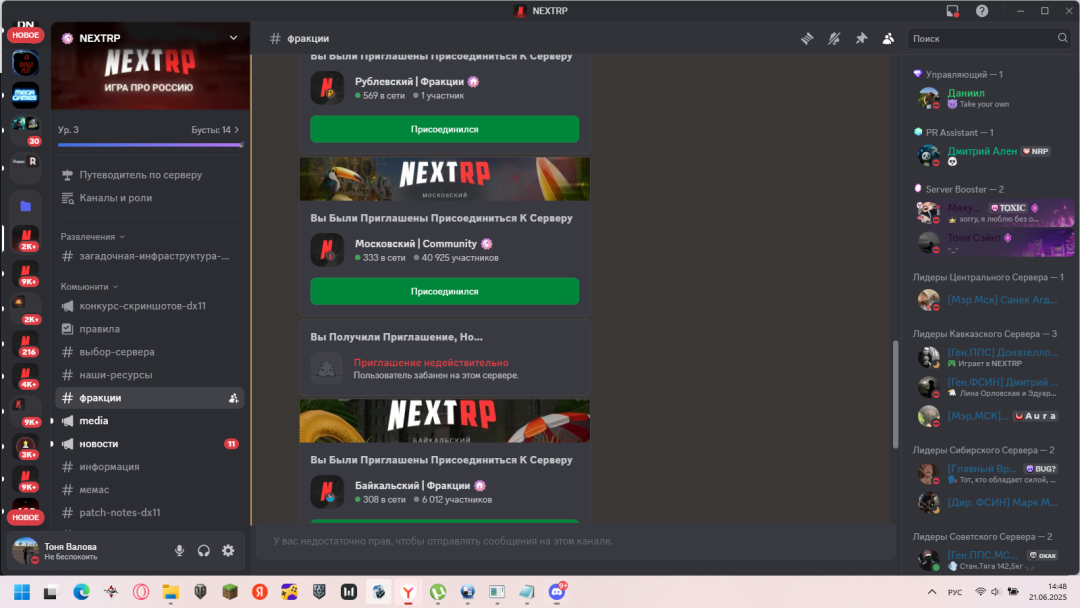Open uTorrent from taskbar

[x=438, y=592]
